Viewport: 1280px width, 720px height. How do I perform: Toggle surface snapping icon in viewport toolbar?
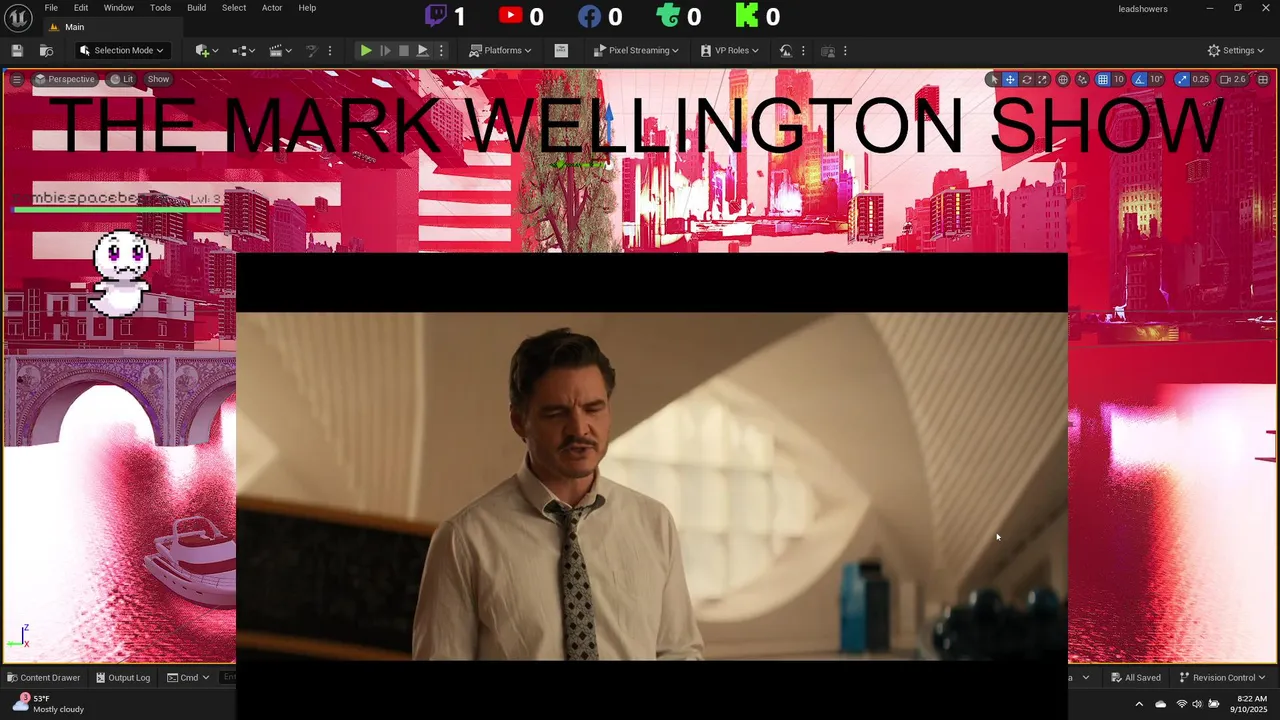coord(1082,79)
